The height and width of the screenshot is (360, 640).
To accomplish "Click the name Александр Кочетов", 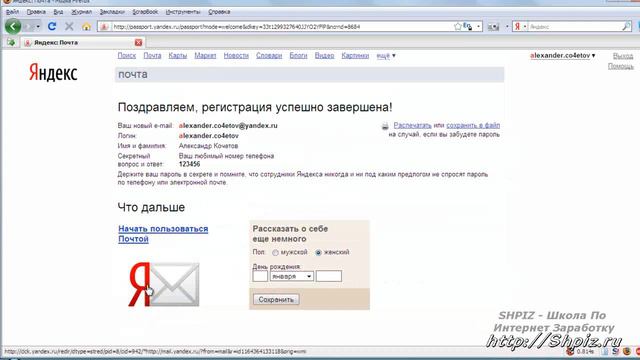I will (x=208, y=146).
